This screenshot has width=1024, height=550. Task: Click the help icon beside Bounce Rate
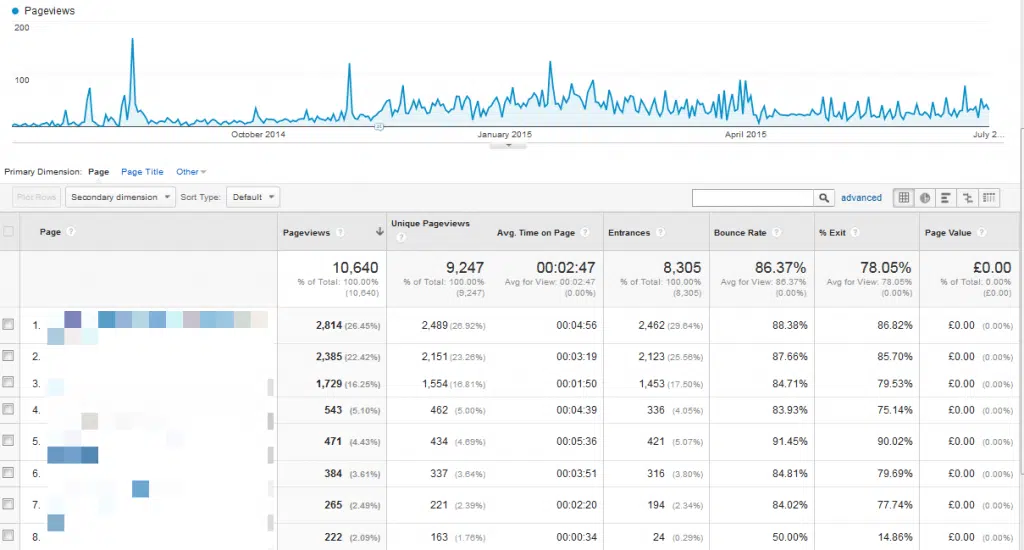[x=770, y=233]
